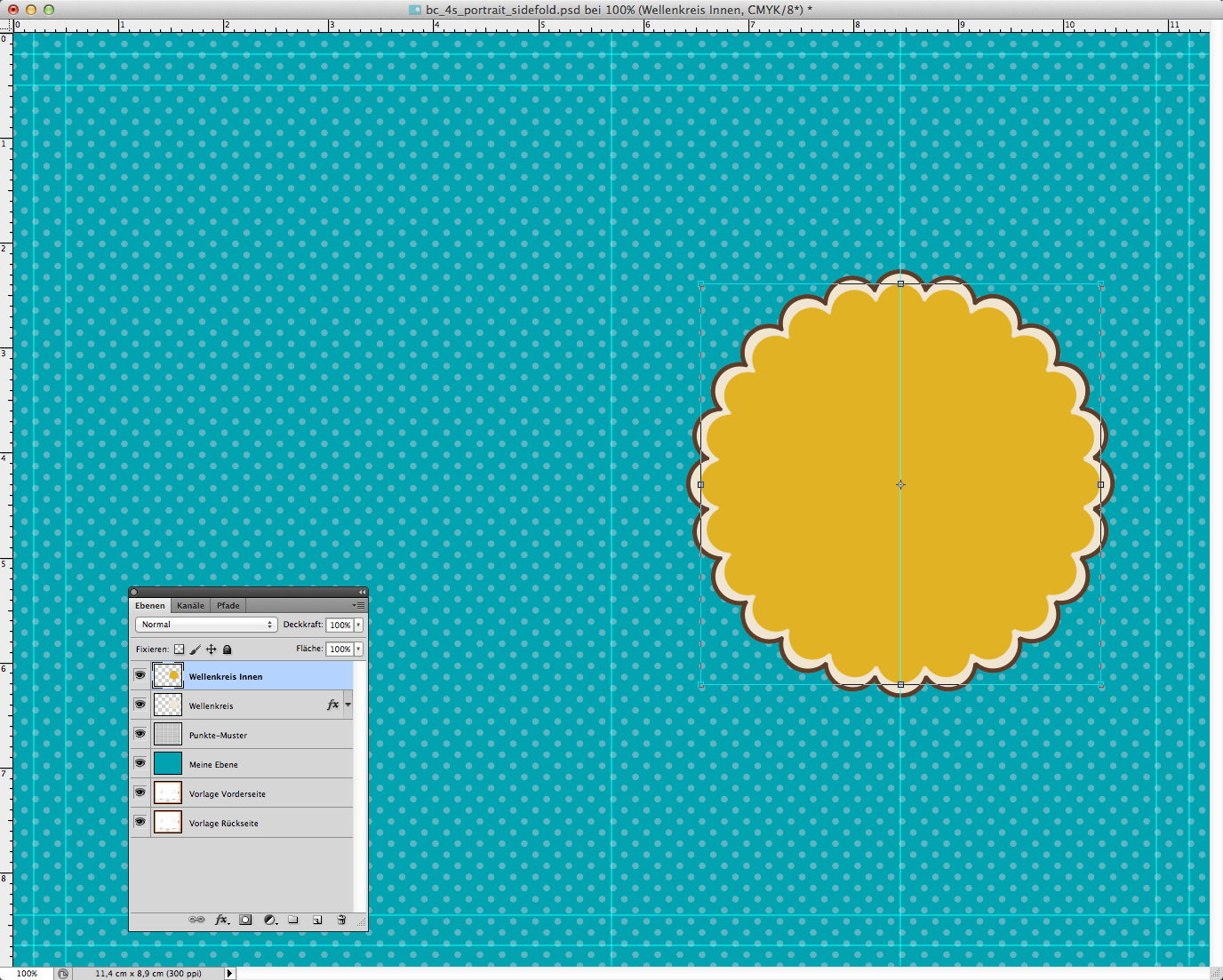Create a new layer
Viewport: 1223px width, 980px height.
317,920
